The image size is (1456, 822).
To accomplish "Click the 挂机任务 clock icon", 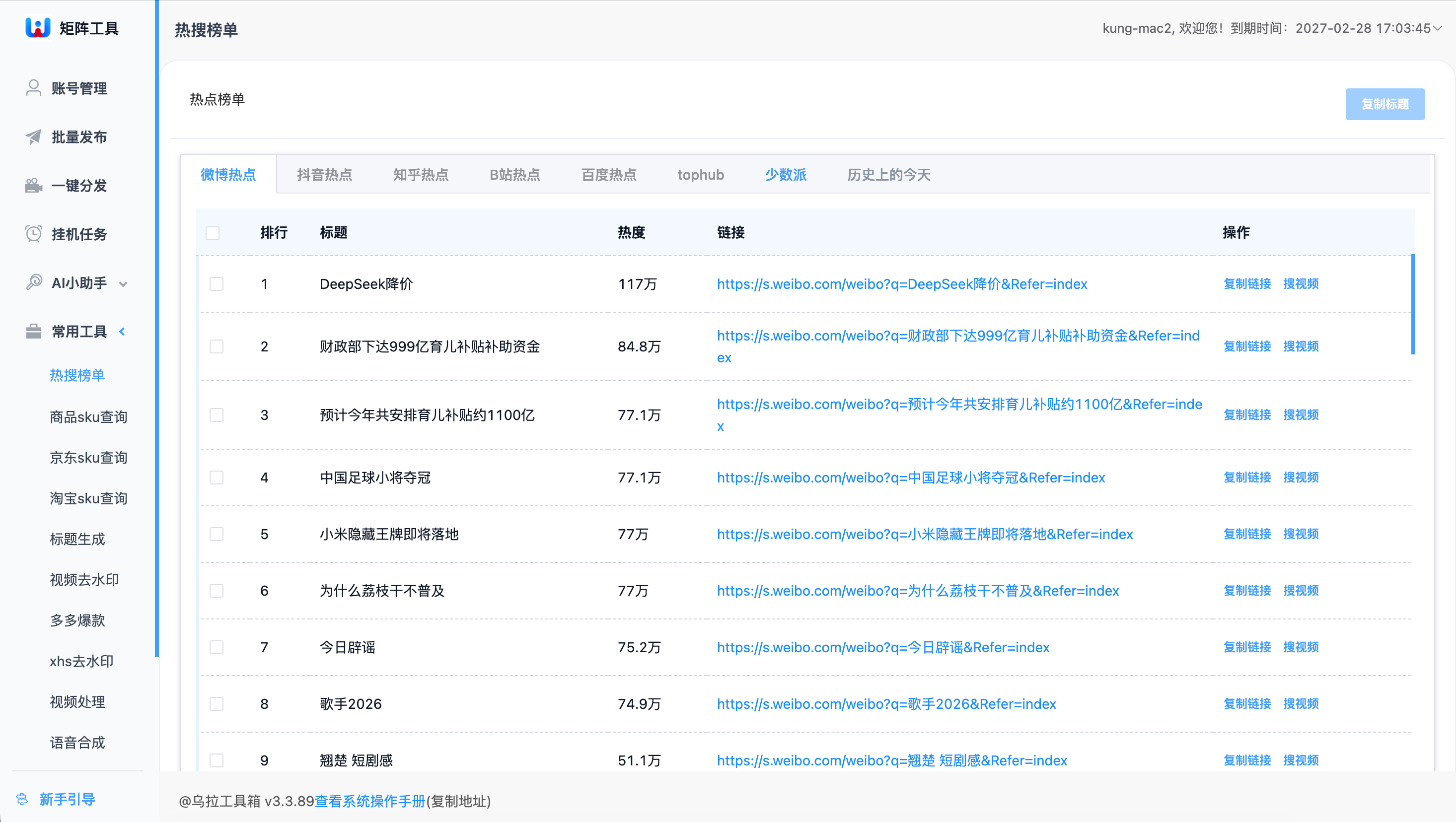I will click(x=33, y=234).
